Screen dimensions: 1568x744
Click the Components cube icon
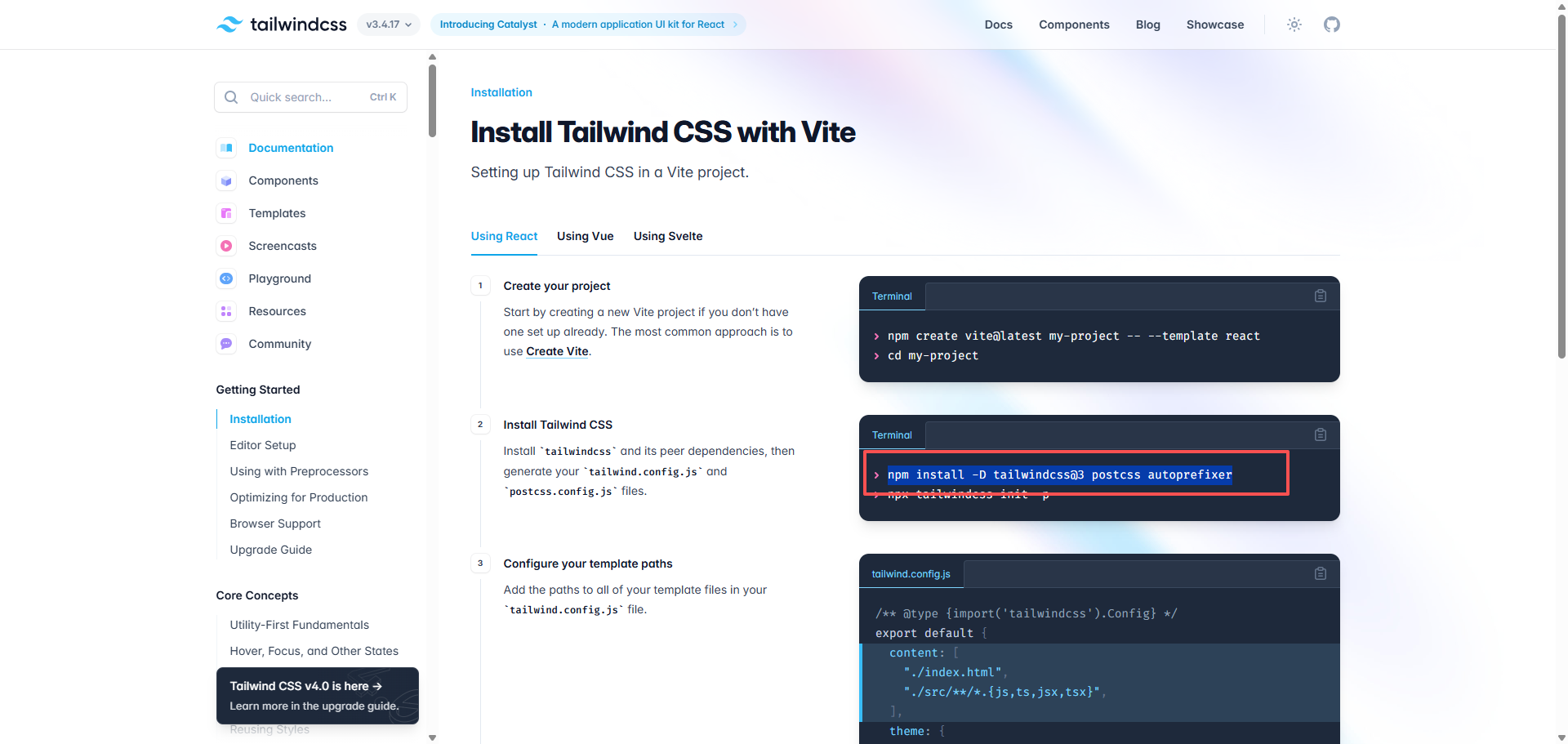point(226,180)
